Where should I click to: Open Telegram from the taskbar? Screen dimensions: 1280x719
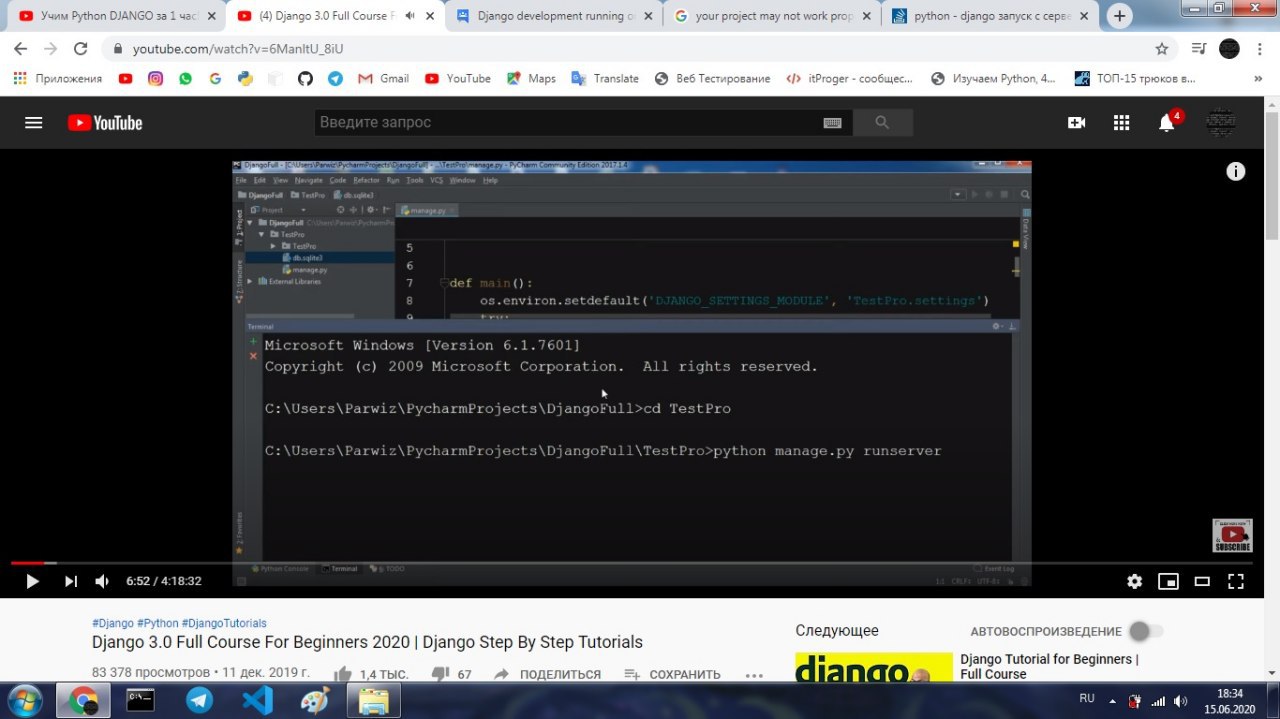[x=199, y=700]
